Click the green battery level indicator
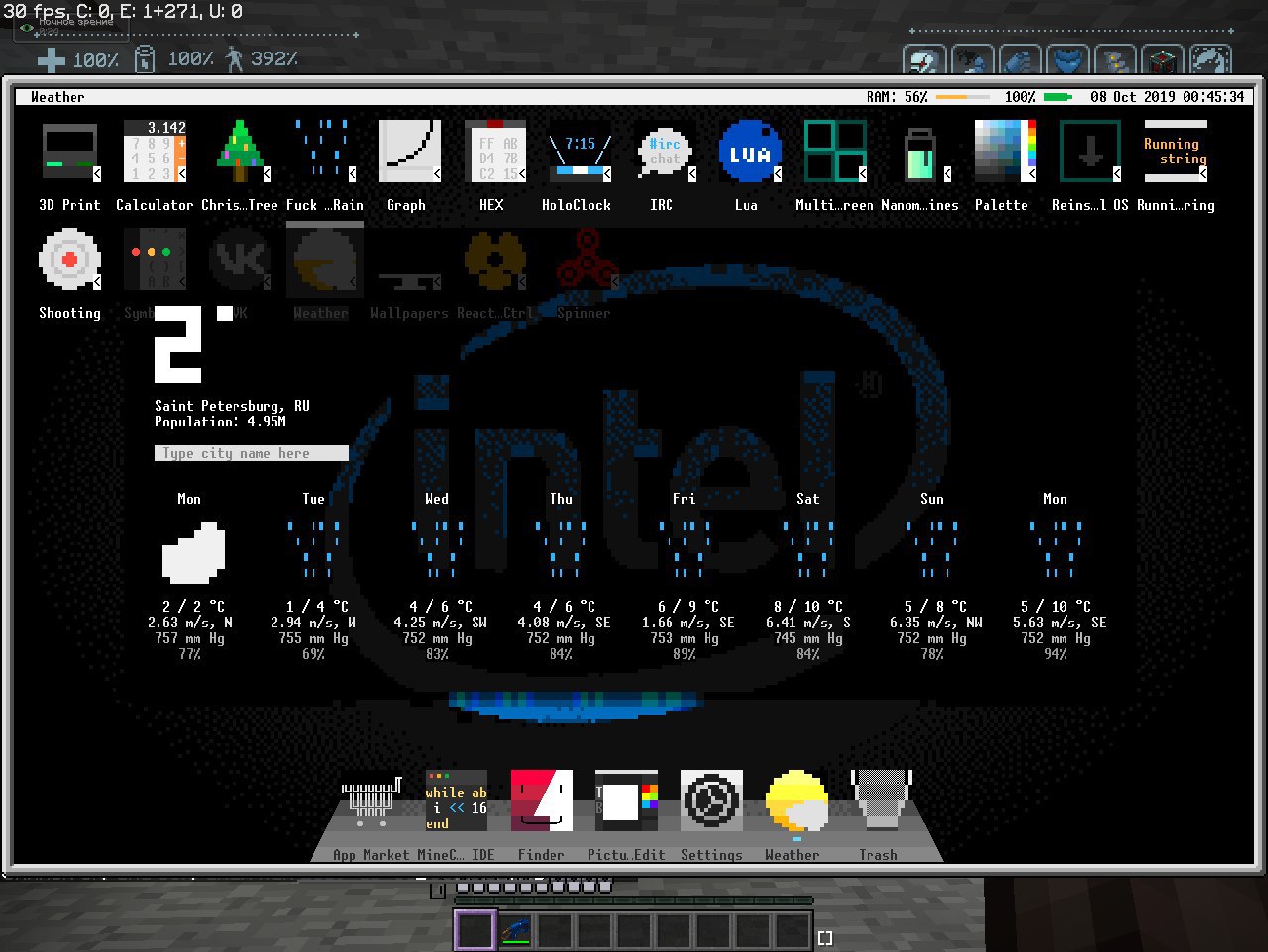This screenshot has height=952, width=1268. (1058, 97)
